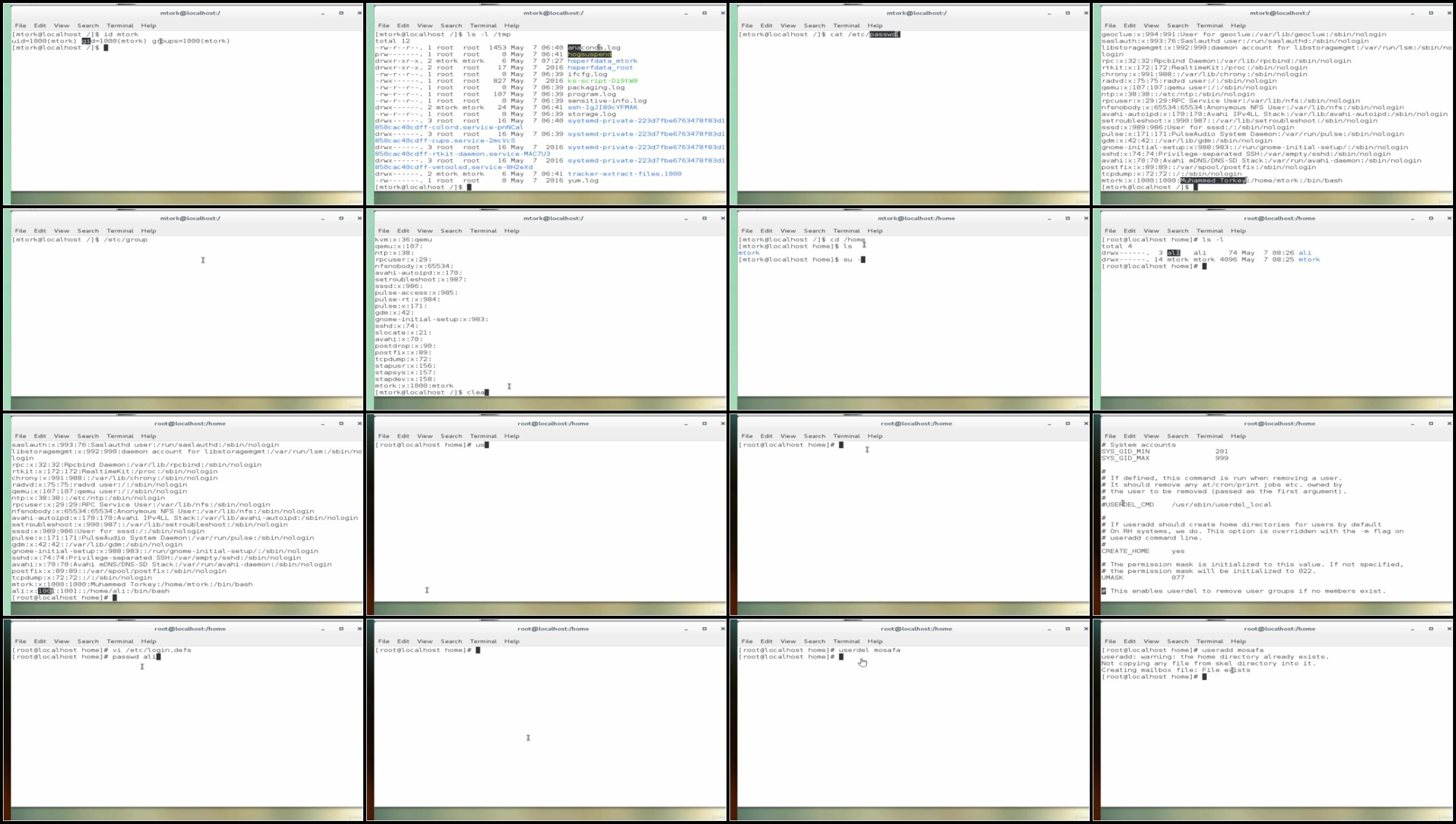Click 'kvm:x:36:qemu' group line

403,239
